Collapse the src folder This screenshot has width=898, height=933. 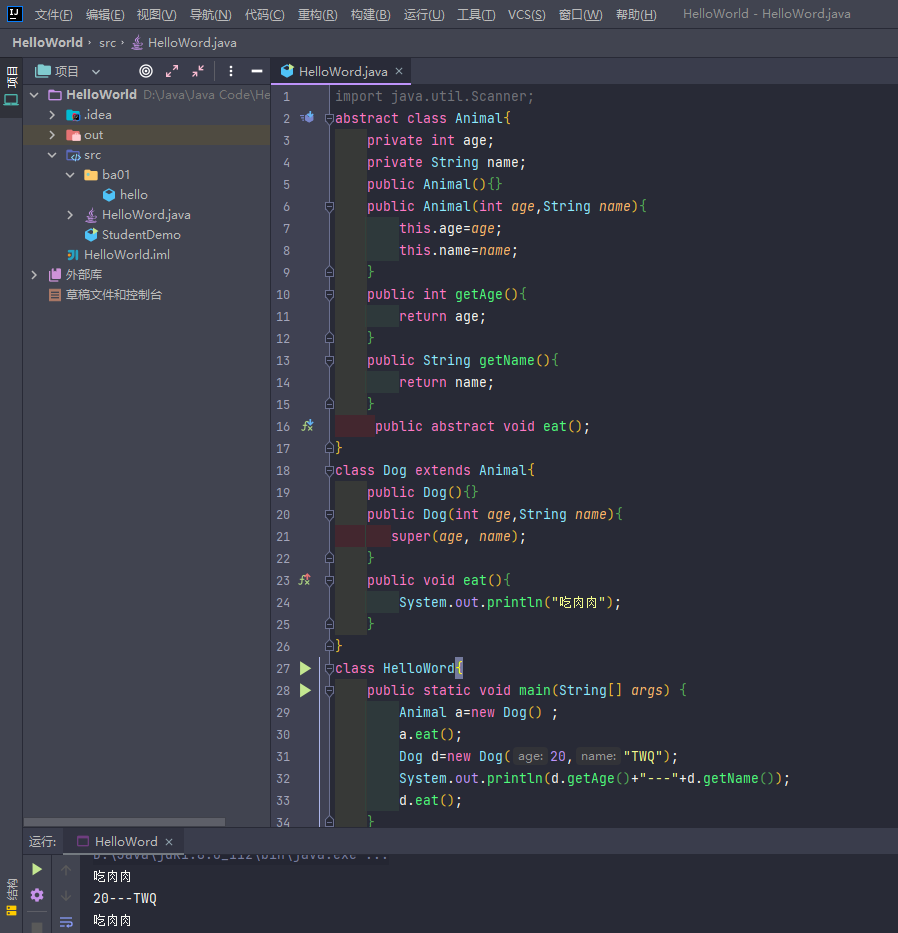coord(52,155)
